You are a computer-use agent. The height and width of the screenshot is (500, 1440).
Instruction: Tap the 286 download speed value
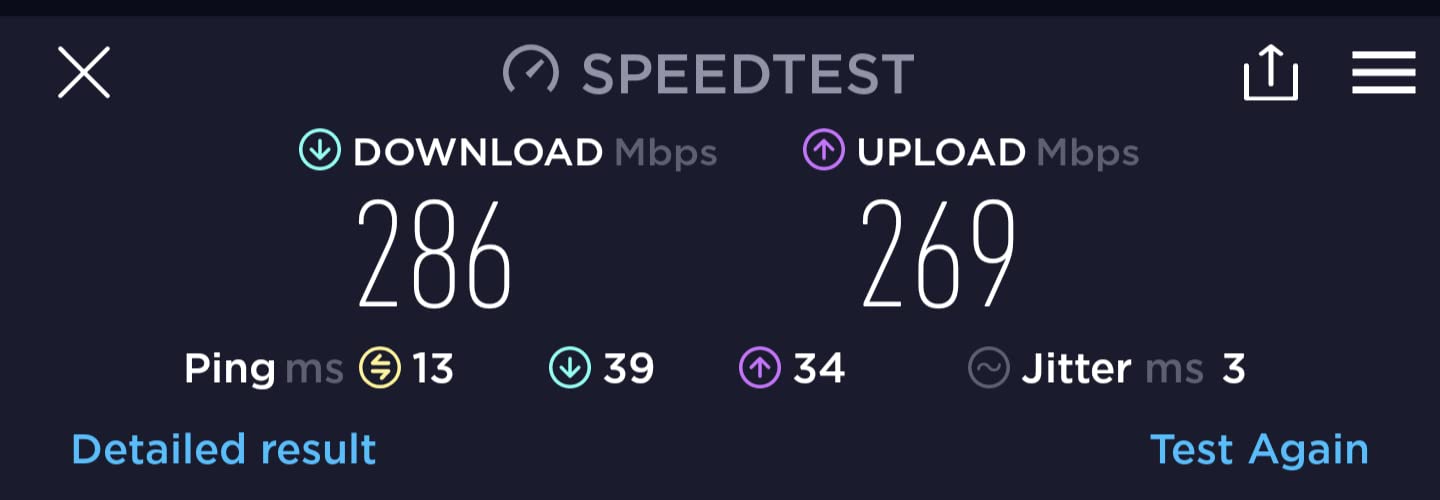[x=435, y=254]
